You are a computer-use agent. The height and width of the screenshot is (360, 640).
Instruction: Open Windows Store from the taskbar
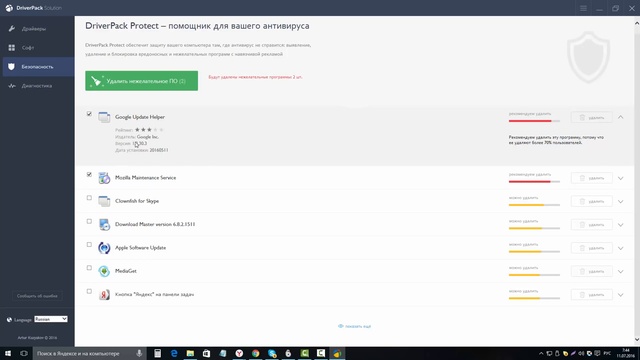[x=207, y=353]
